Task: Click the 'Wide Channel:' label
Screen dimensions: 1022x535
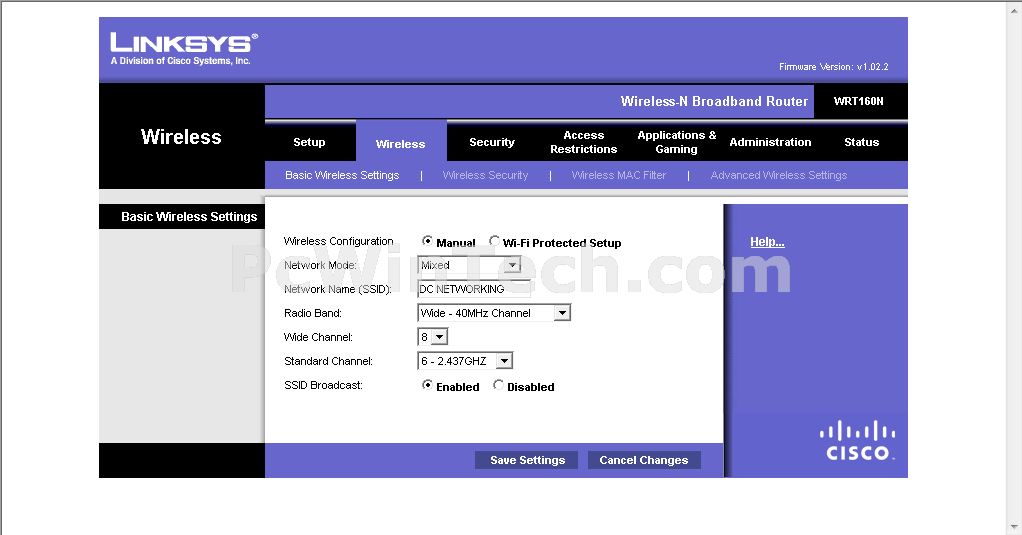Action: pyautogui.click(x=318, y=337)
